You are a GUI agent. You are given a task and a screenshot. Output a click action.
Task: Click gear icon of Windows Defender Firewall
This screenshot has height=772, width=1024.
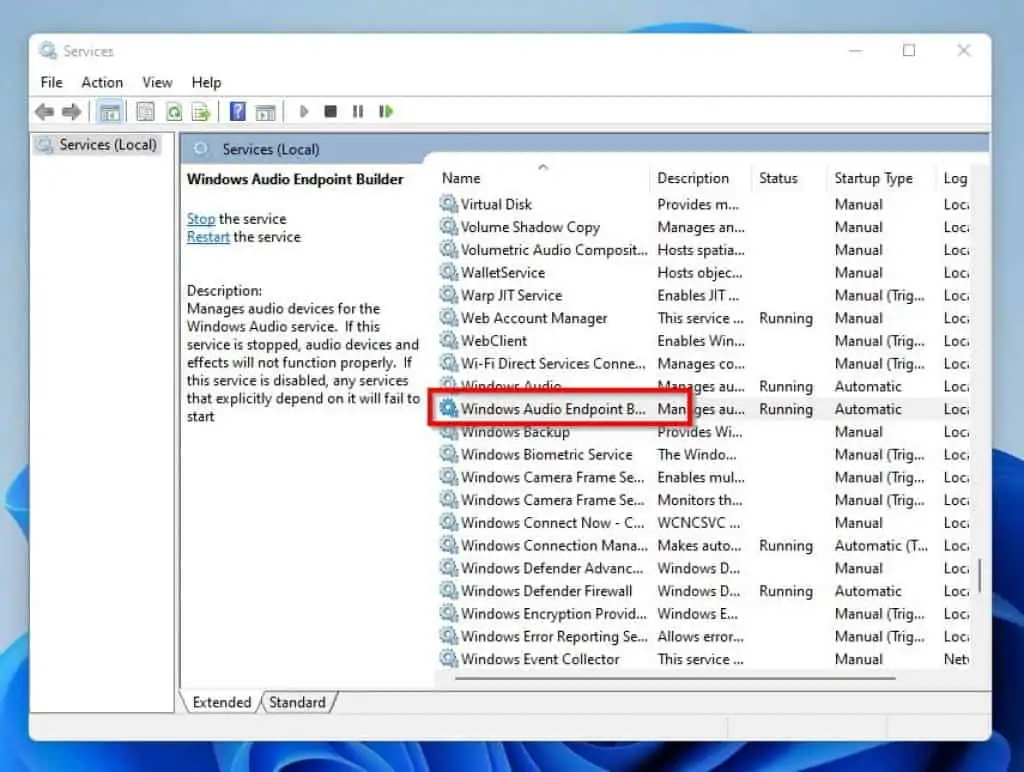(x=449, y=591)
